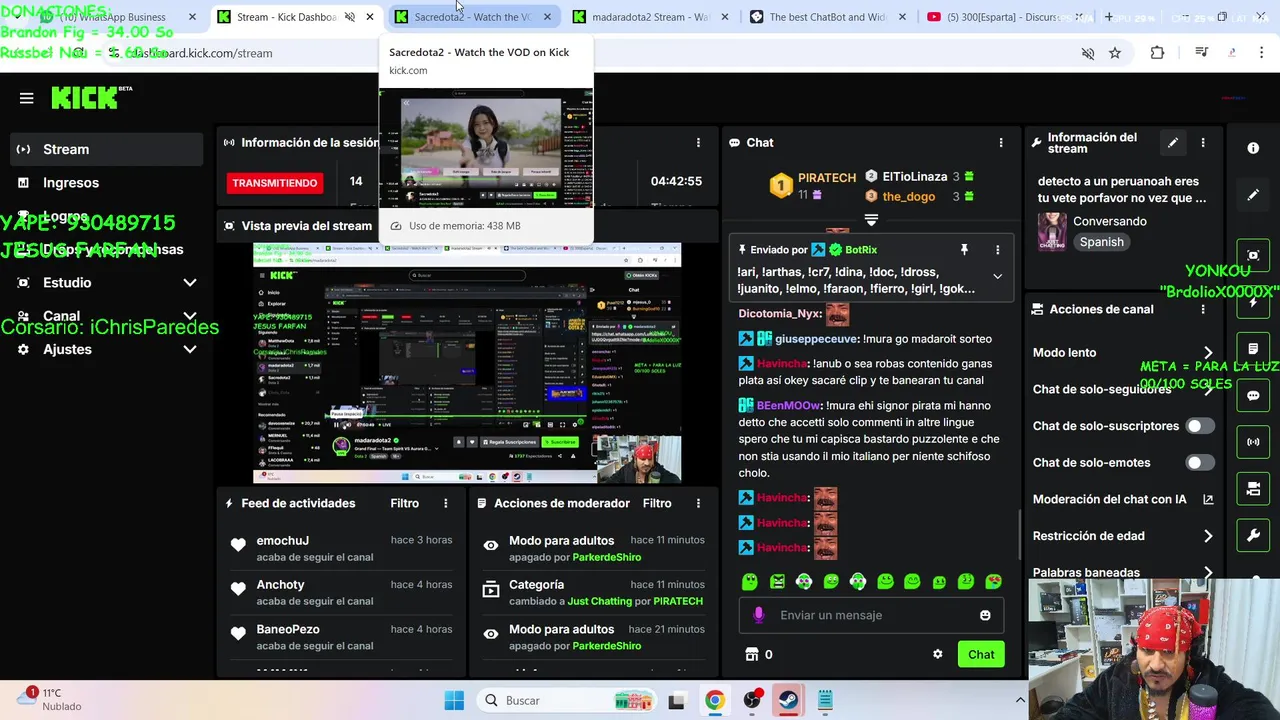Open Steam from the taskbar
The image size is (1280, 720).
(x=789, y=700)
